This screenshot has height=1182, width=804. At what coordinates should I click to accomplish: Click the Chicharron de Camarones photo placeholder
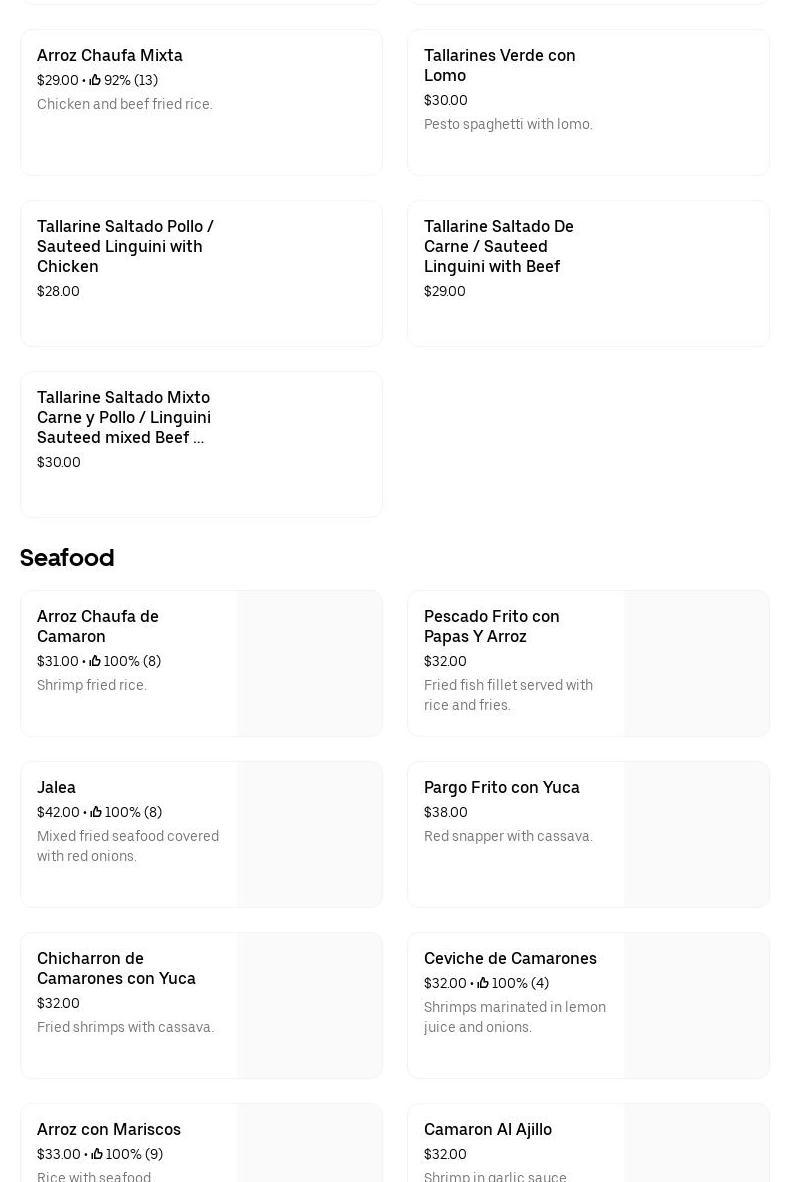310,1005
